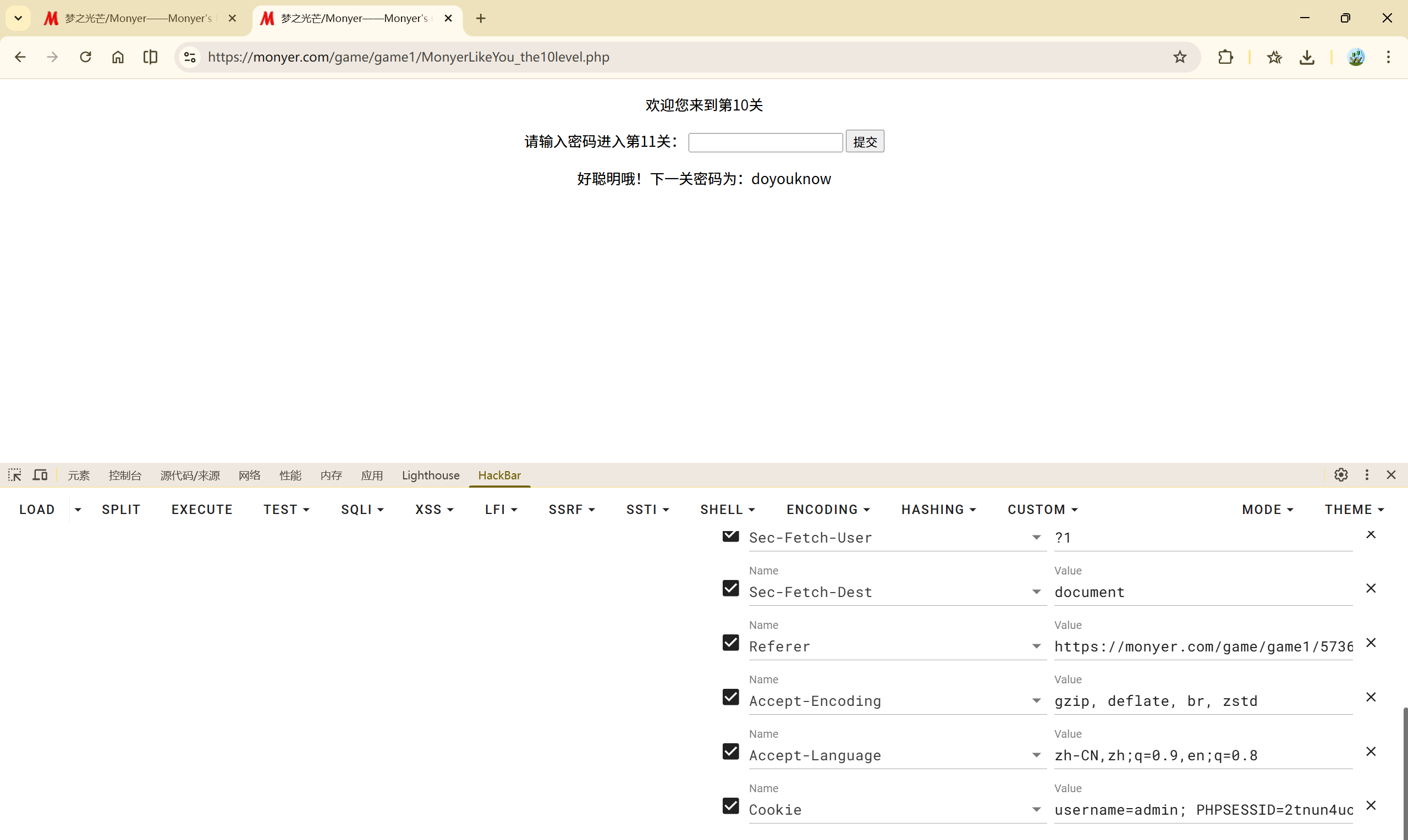Uncheck the Referer header checkbox
Image resolution: width=1408 pixels, height=840 pixels.
(x=730, y=643)
